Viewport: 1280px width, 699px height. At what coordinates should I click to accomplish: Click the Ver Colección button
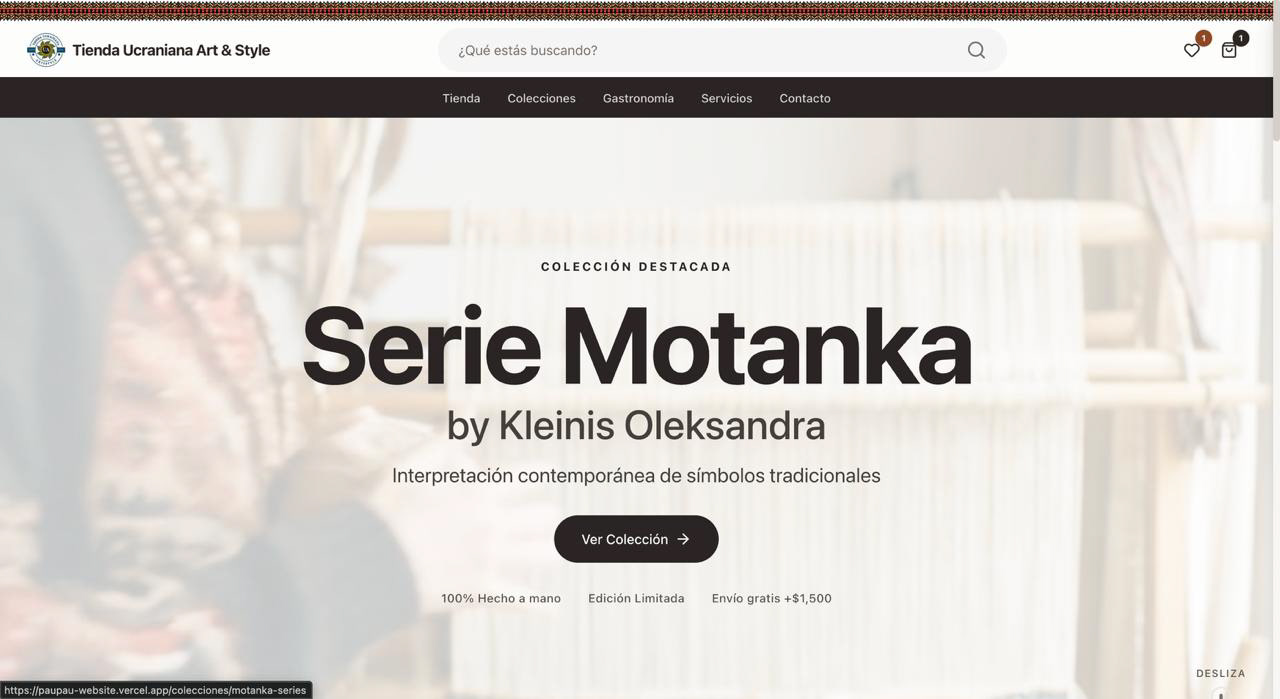[636, 539]
